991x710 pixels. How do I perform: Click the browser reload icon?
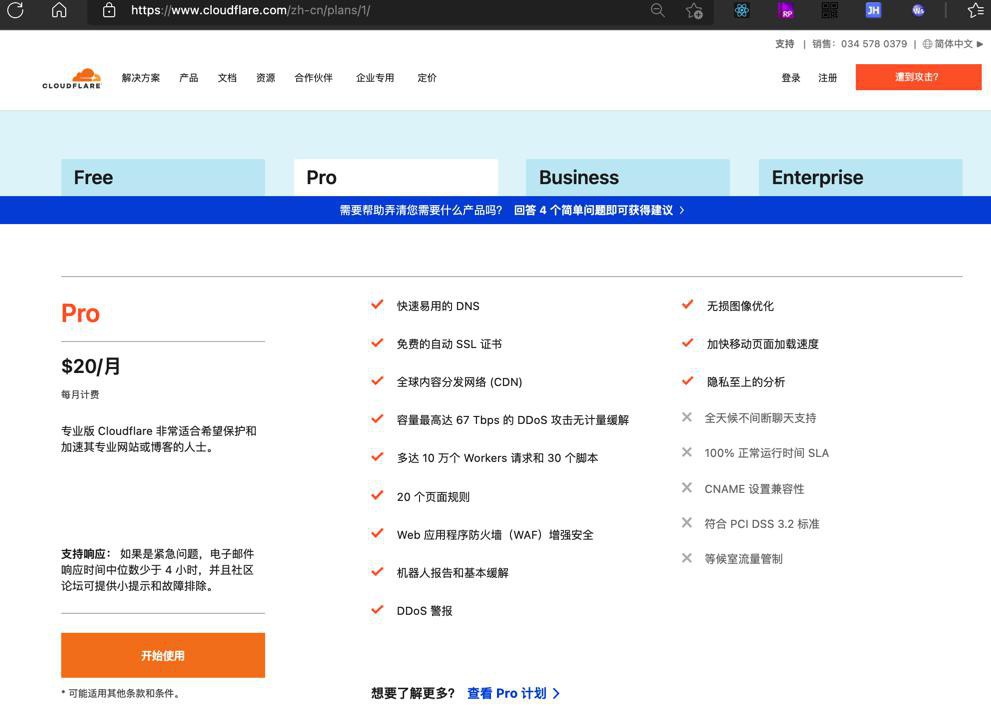tap(16, 9)
